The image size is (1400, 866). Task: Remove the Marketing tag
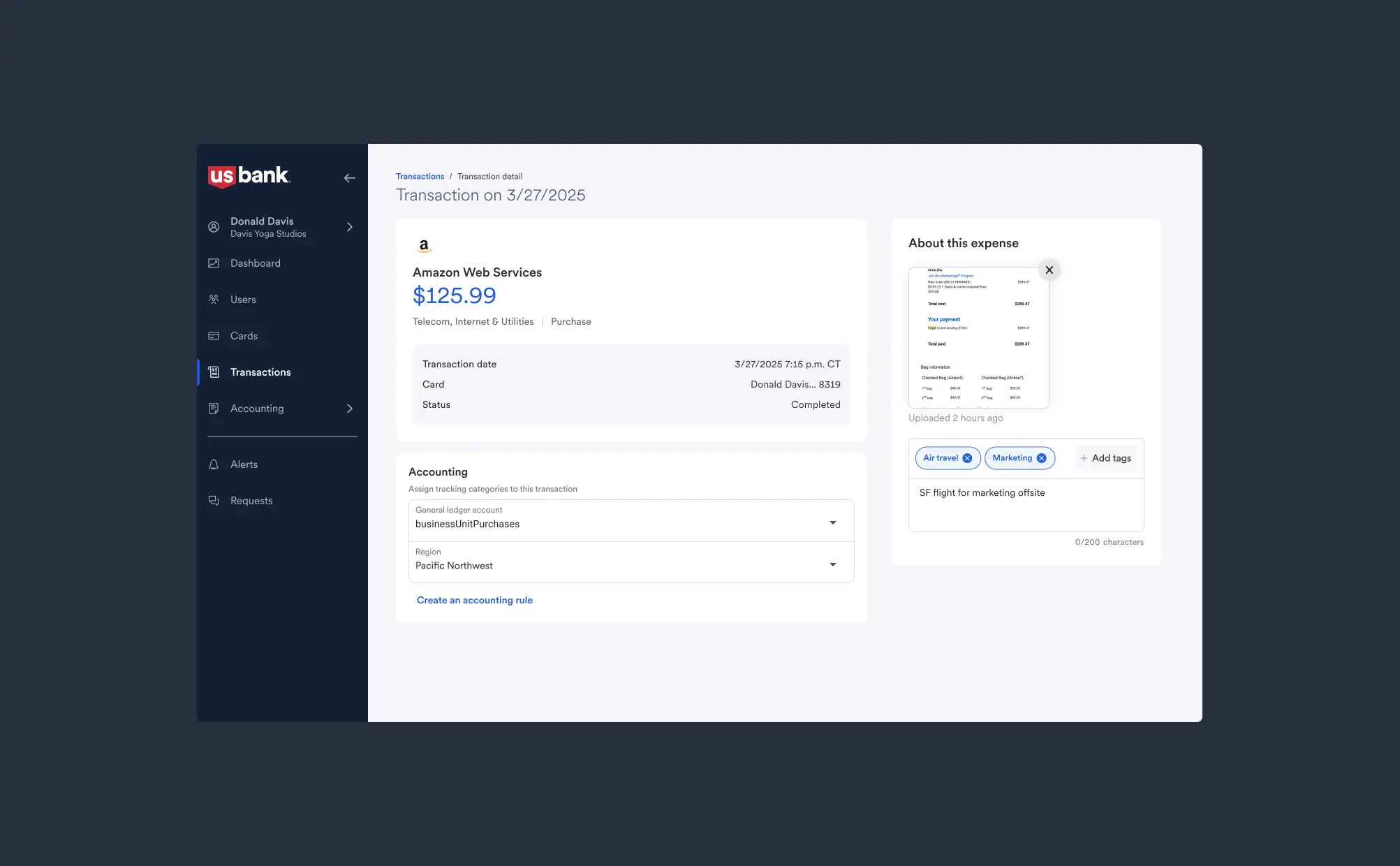coord(1041,458)
